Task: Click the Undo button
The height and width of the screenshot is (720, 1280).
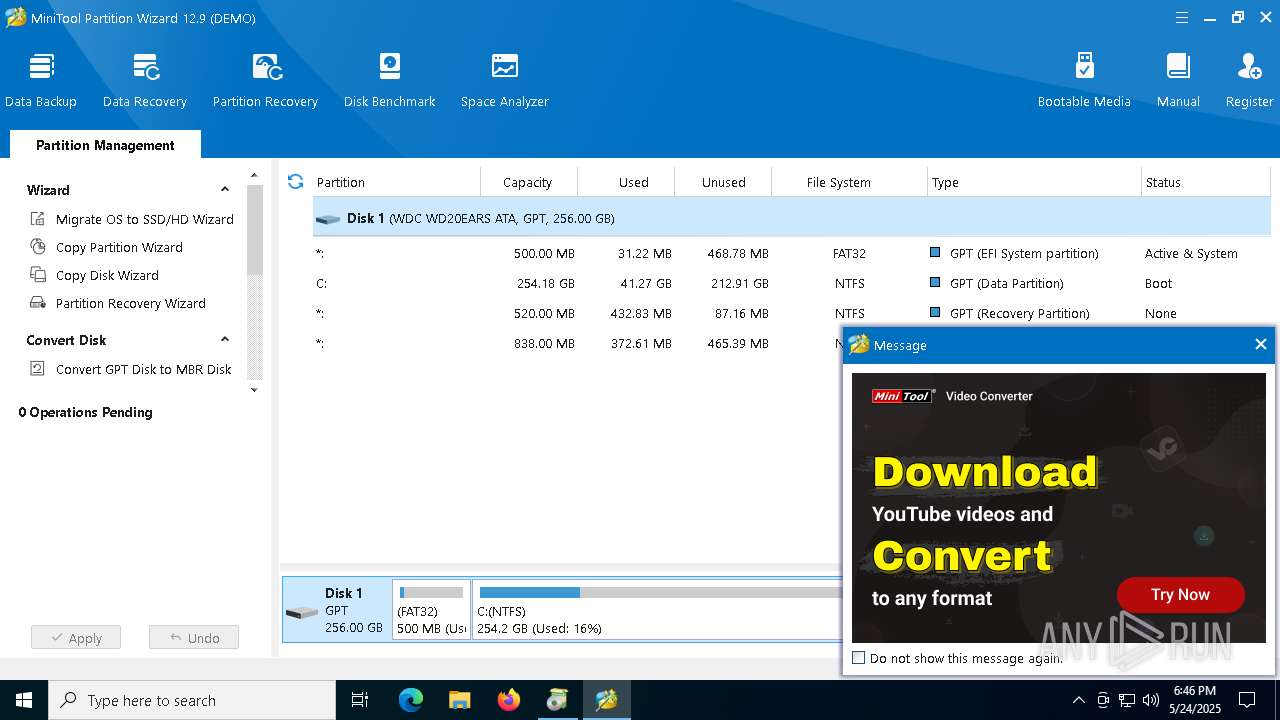Action: click(194, 638)
